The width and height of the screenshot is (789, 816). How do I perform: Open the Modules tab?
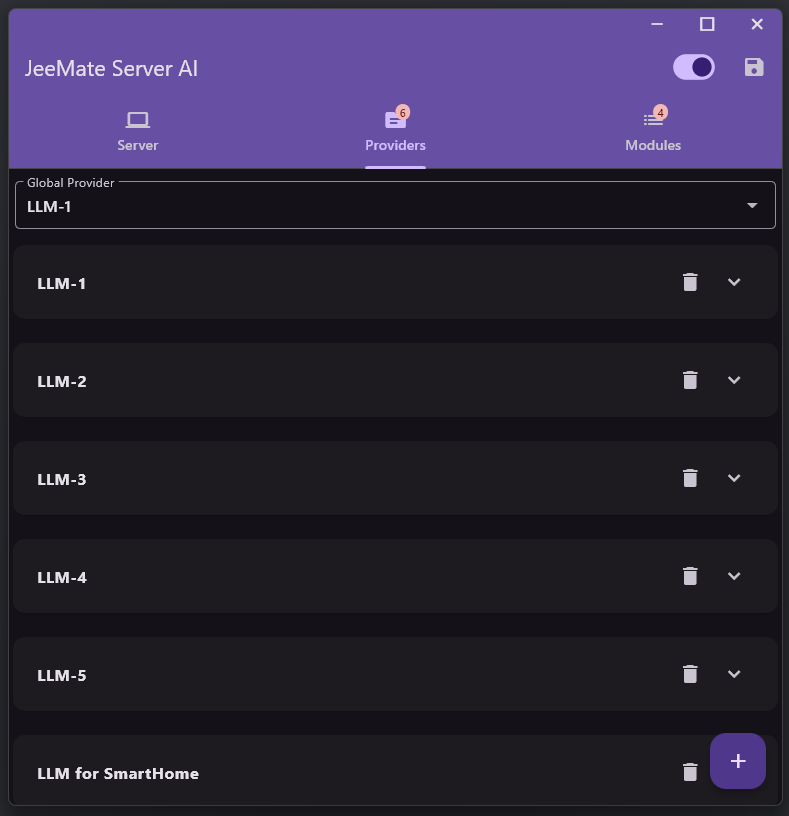coord(653,131)
